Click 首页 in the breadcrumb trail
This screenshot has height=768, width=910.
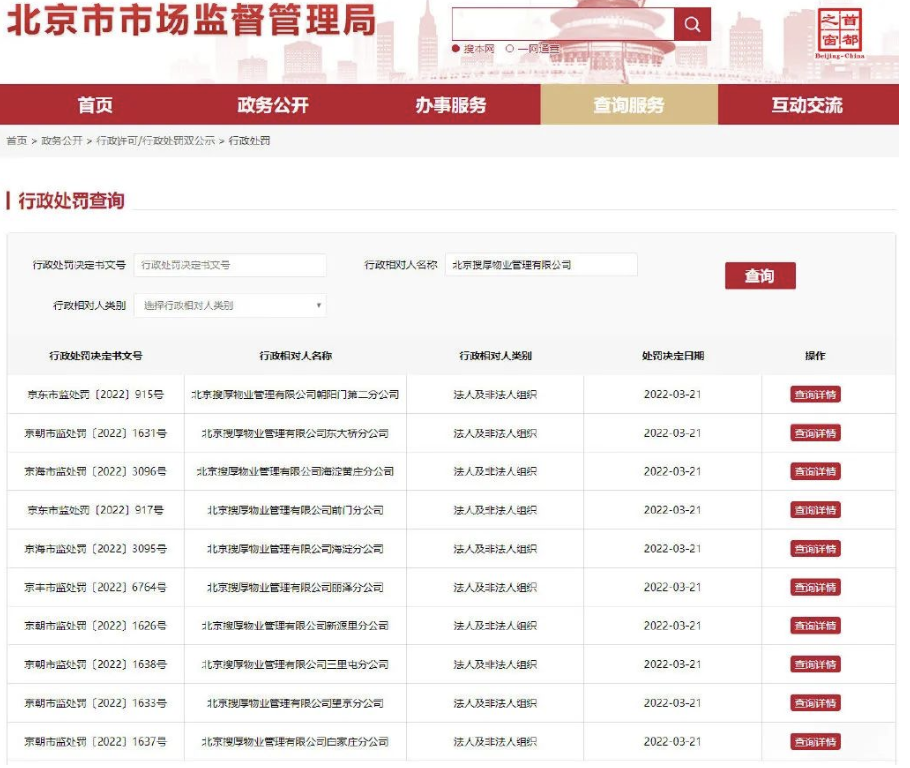pos(15,141)
